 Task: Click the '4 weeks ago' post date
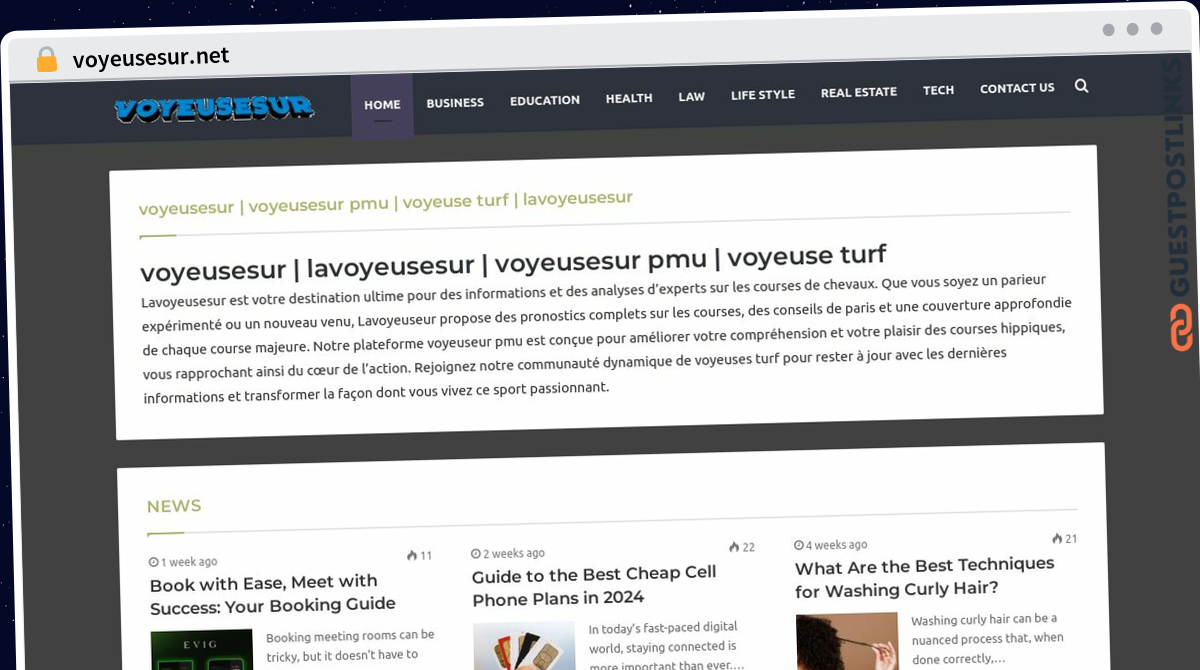pos(837,545)
